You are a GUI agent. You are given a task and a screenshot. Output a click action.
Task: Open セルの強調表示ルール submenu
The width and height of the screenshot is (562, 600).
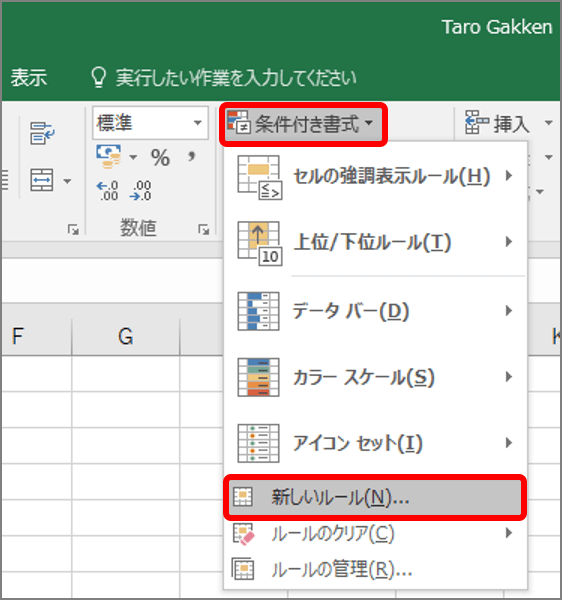pyautogui.click(x=375, y=176)
